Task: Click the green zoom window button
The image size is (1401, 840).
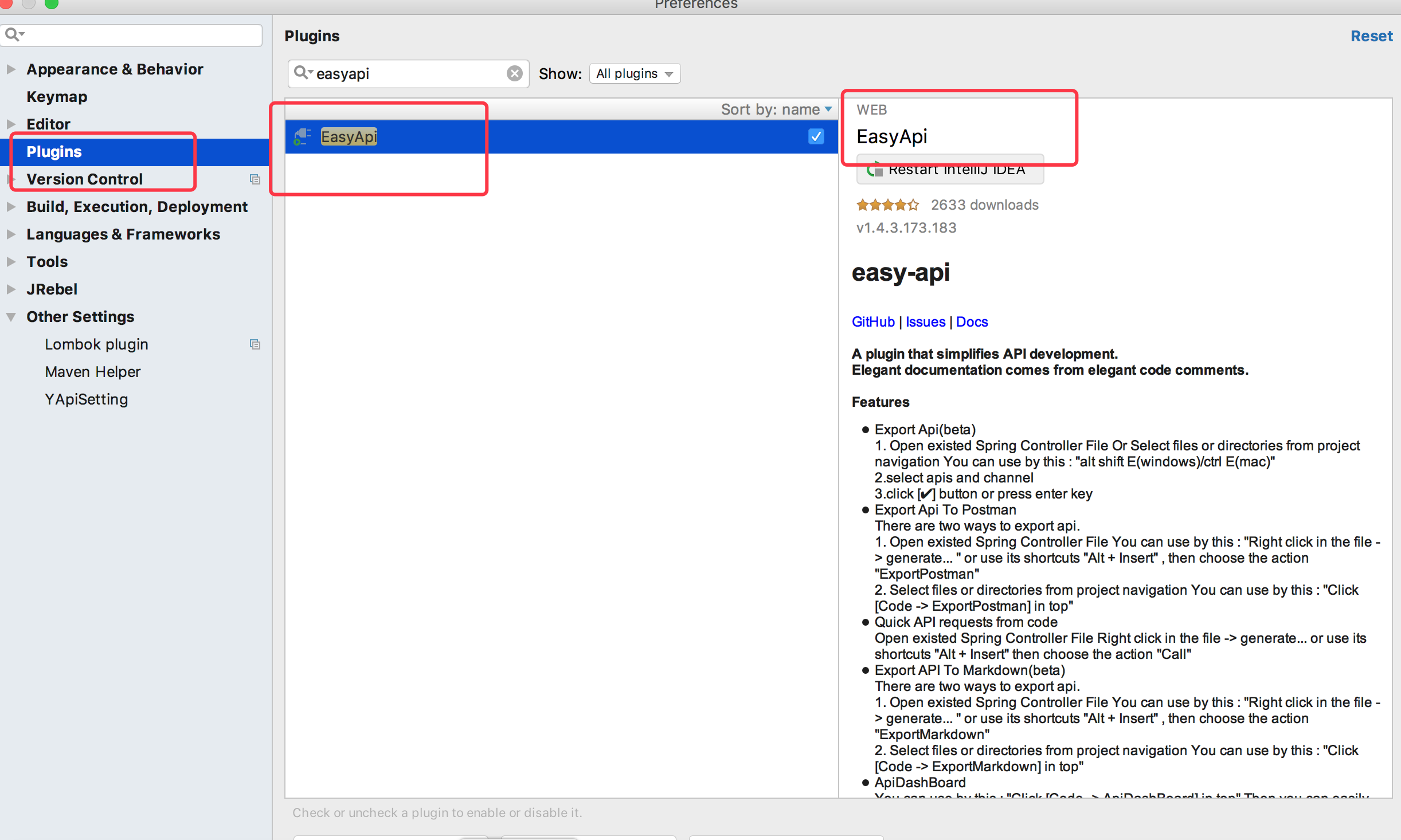Action: [51, 3]
